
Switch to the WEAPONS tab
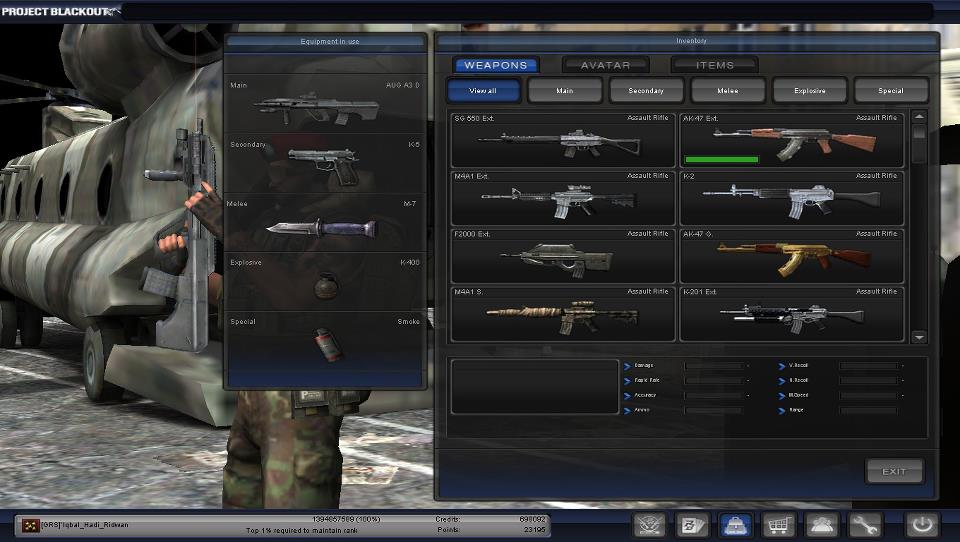coord(496,65)
